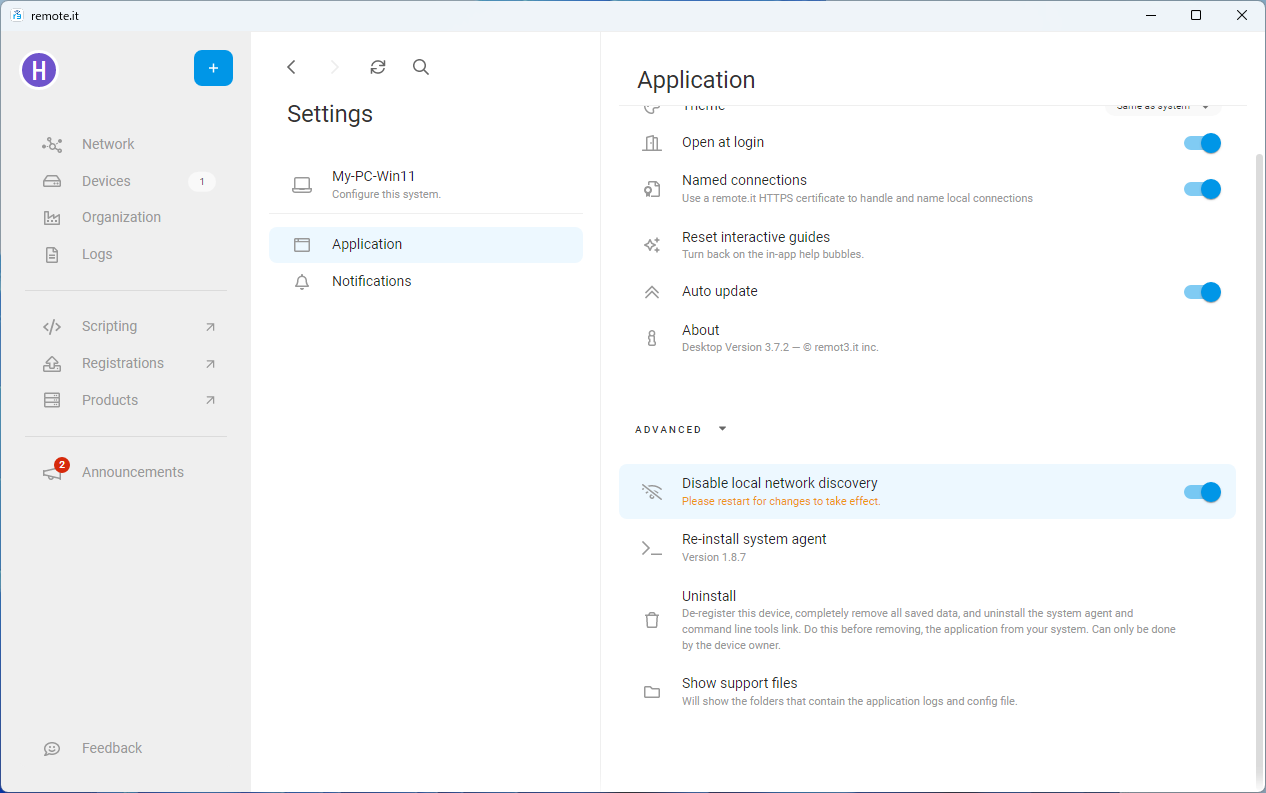Select the Application settings item
The width and height of the screenshot is (1266, 793).
click(x=426, y=245)
